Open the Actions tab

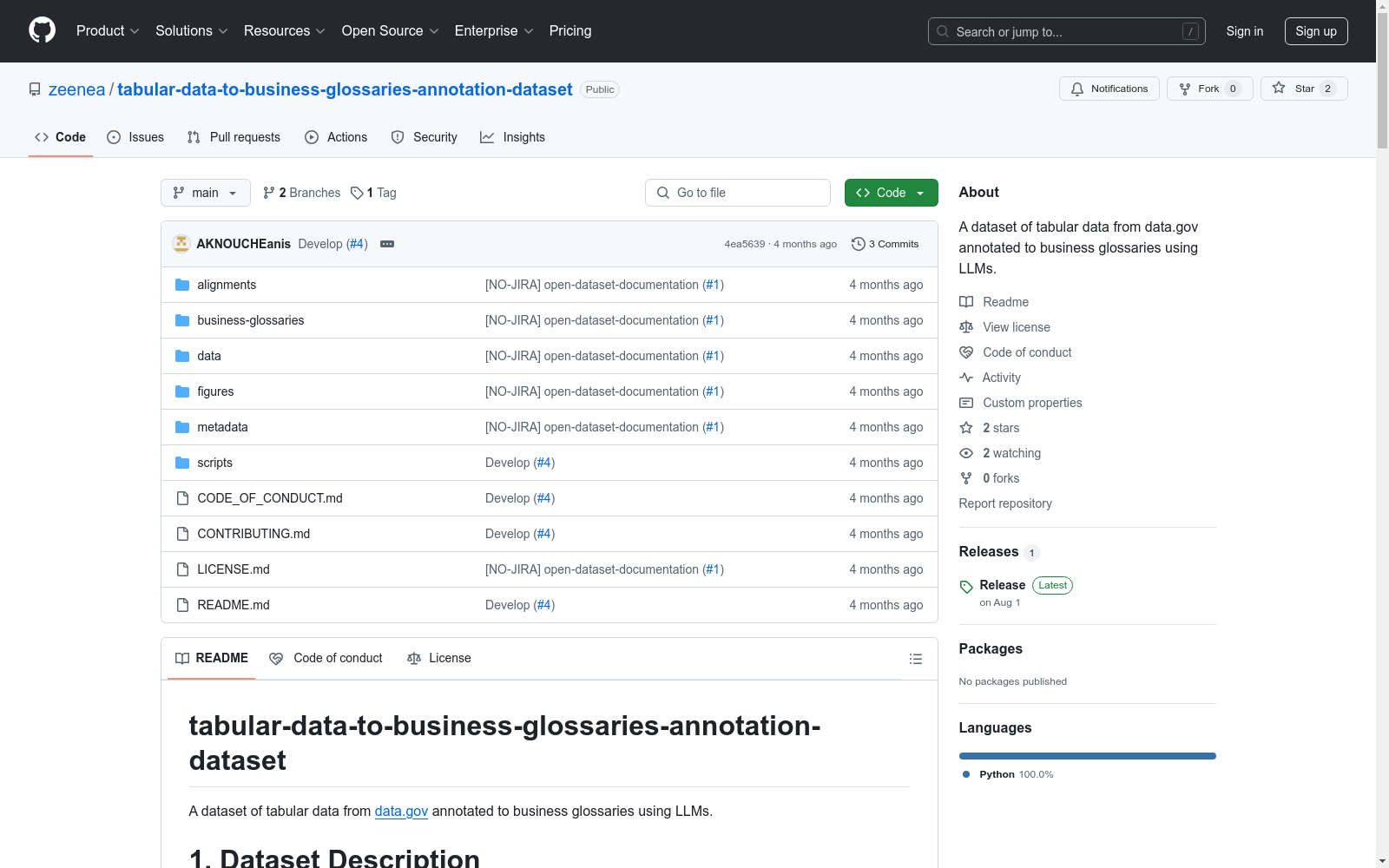(x=336, y=137)
